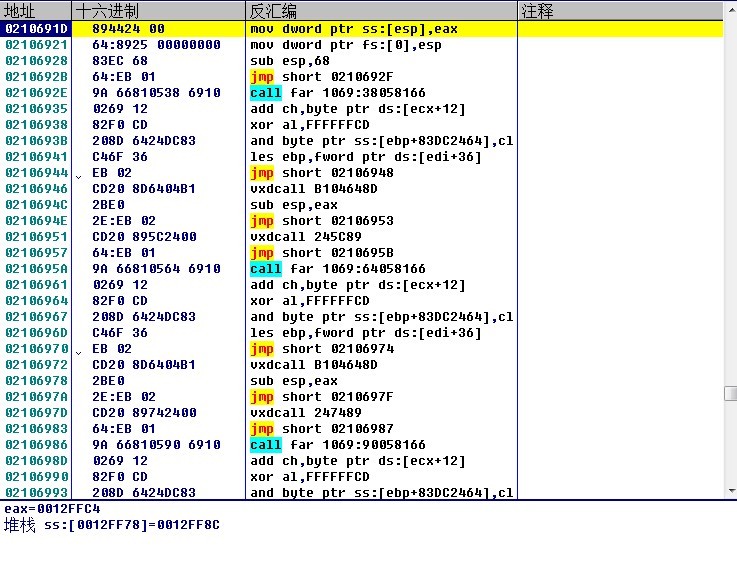Select address row 02106944
This screenshot has width=737, height=564.
click(36, 172)
